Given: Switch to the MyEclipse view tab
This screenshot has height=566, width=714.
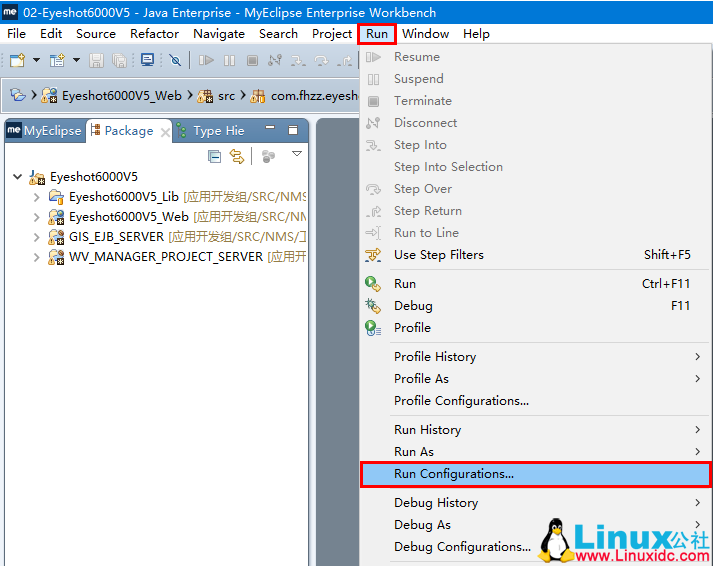Looking at the screenshot, I should (x=44, y=131).
